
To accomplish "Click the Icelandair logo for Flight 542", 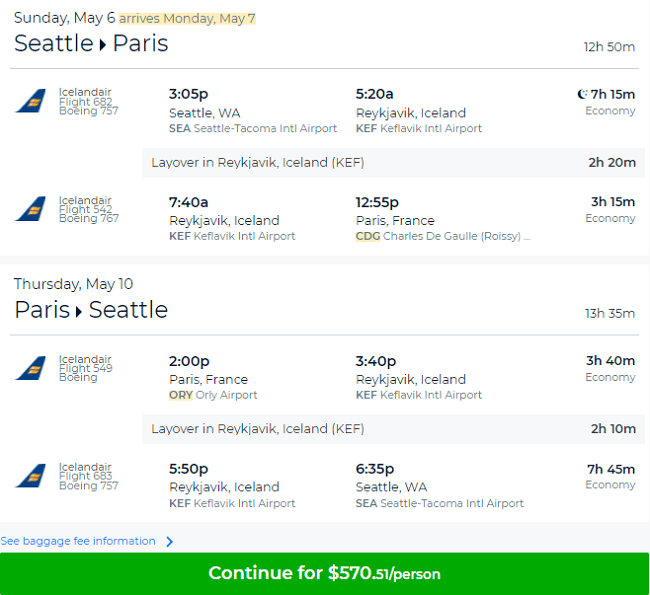I will pyautogui.click(x=31, y=209).
